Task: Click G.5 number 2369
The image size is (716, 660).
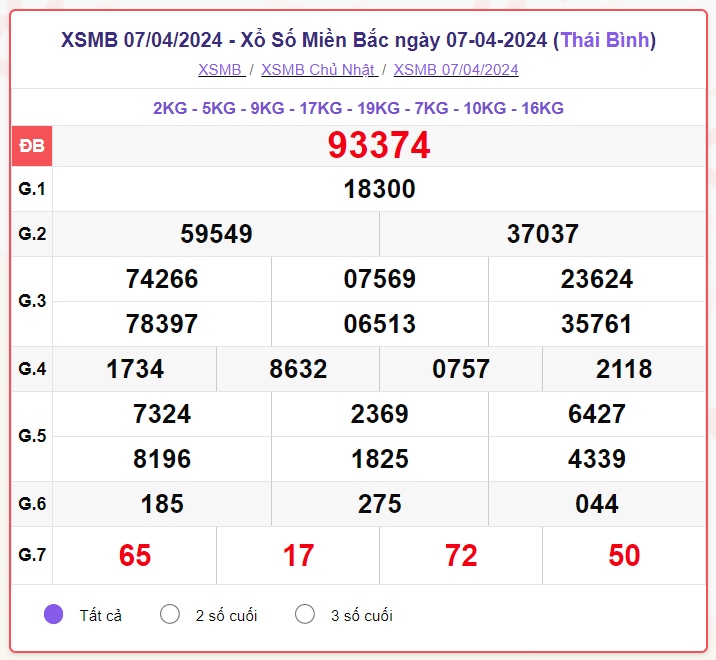Action: (x=379, y=414)
